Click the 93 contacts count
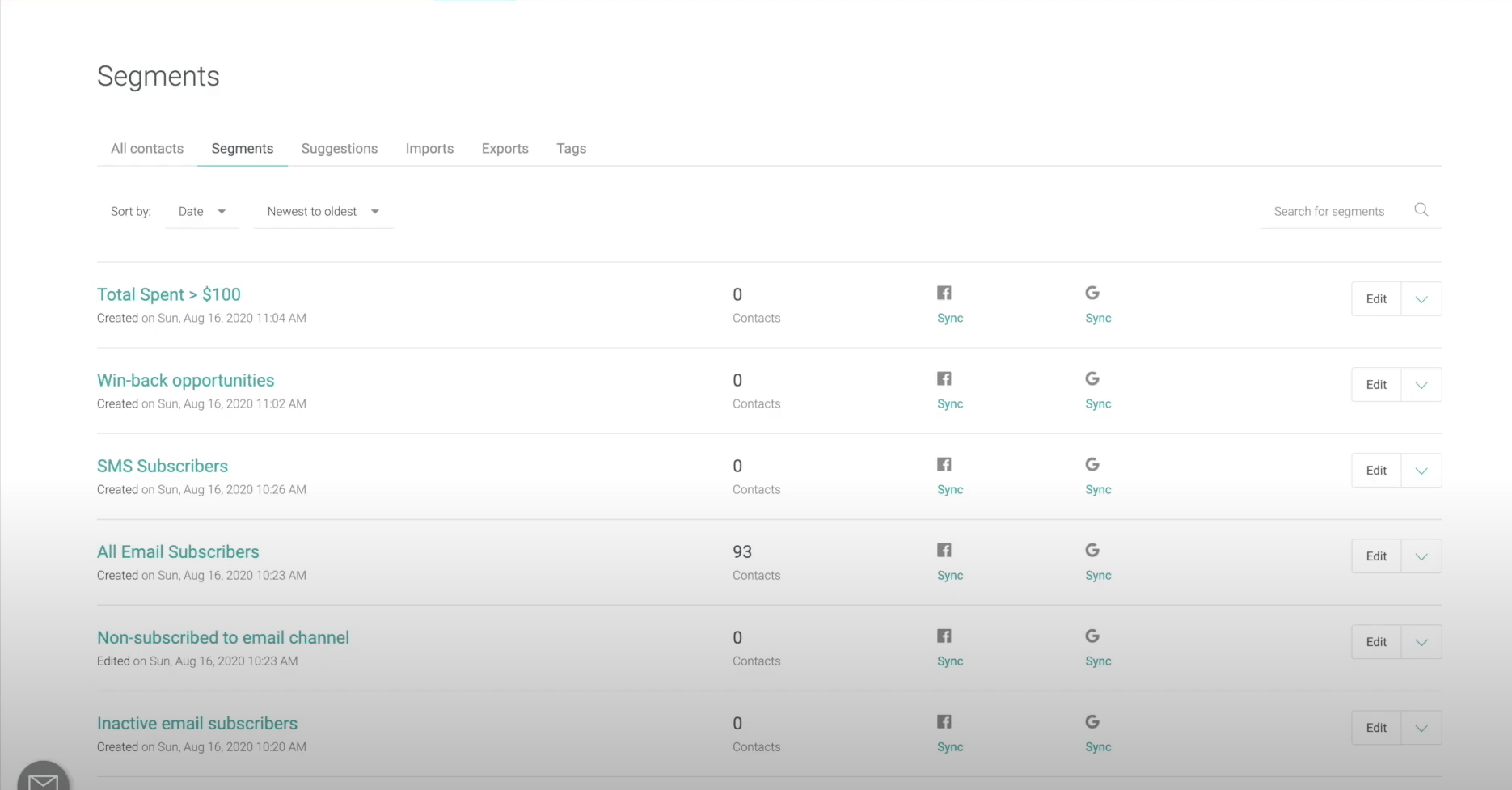 click(742, 551)
